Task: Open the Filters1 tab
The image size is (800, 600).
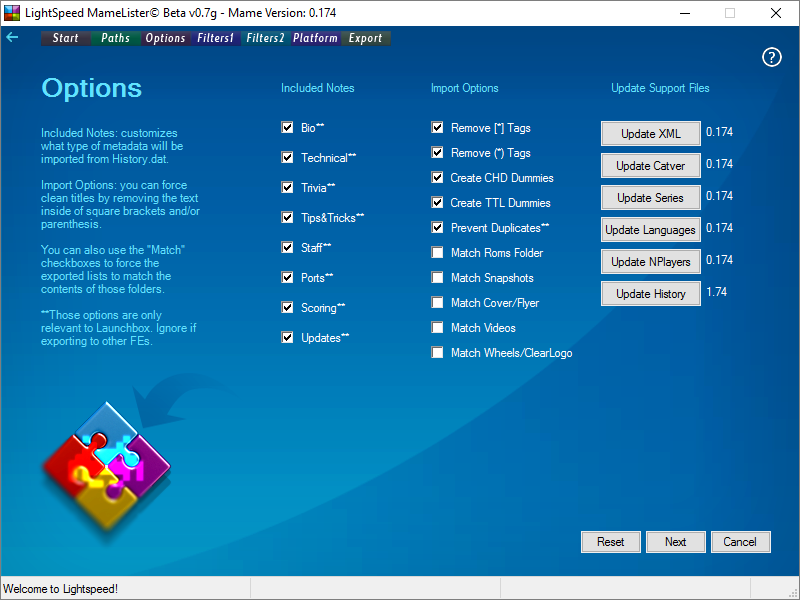Action: tap(215, 38)
